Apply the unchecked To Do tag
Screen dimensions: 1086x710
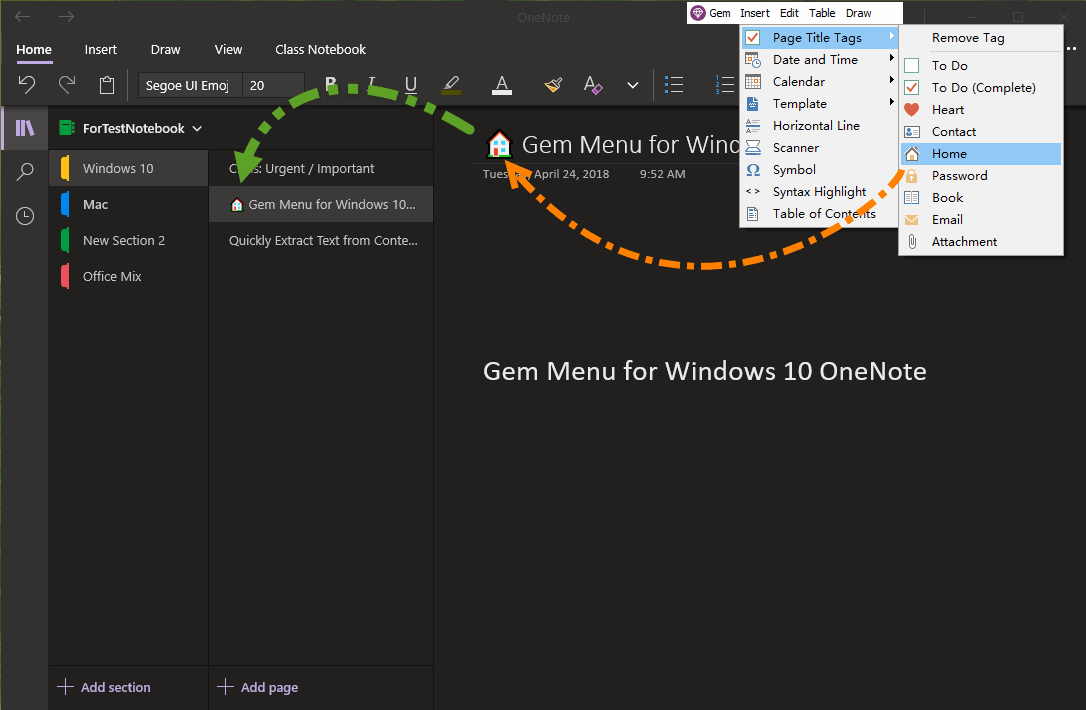coord(981,66)
